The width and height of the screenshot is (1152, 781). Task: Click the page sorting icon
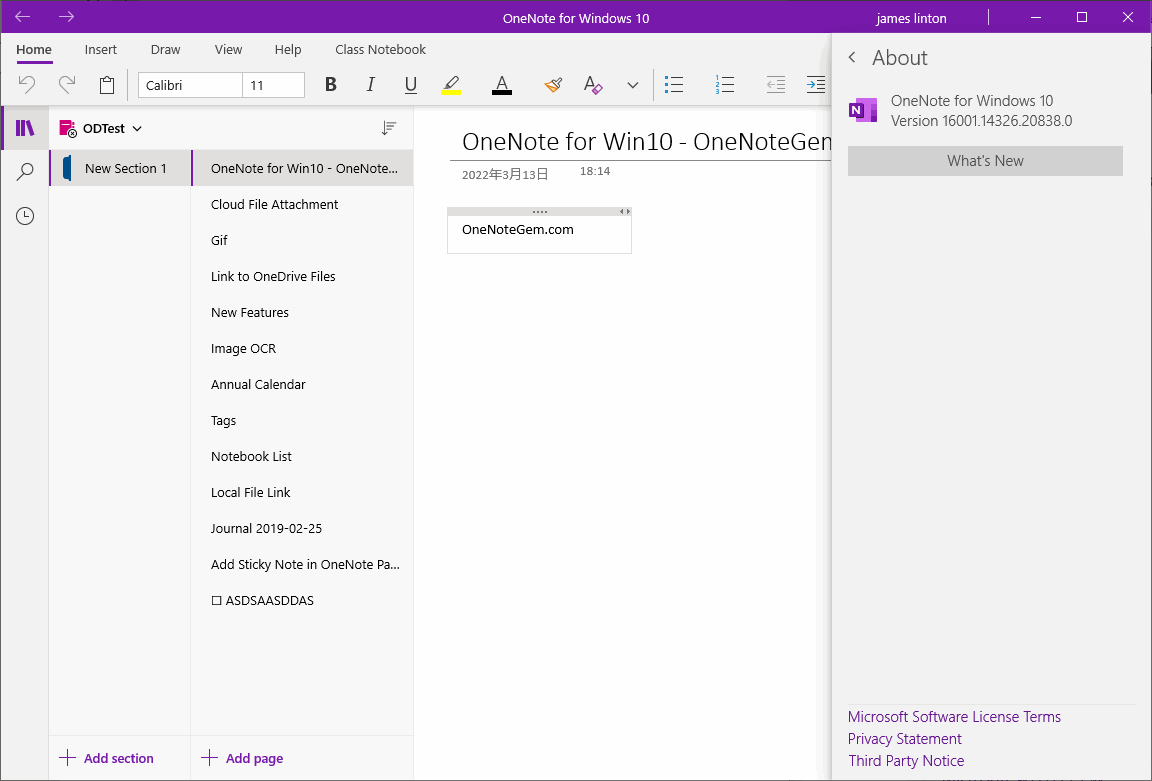(x=389, y=128)
